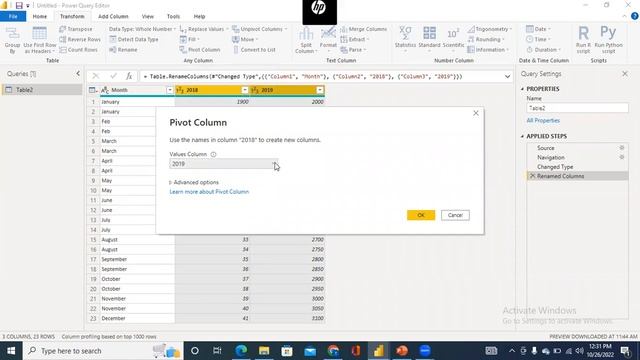Screen dimensions: 640x360
Task: Collapse the Queries pane
Action: (78, 73)
